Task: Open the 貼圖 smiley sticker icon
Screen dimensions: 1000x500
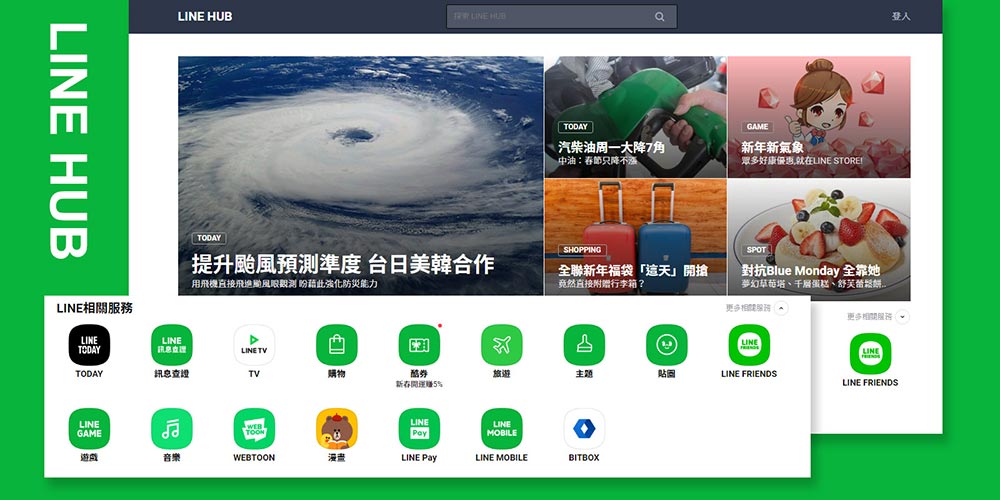Action: tap(666, 345)
